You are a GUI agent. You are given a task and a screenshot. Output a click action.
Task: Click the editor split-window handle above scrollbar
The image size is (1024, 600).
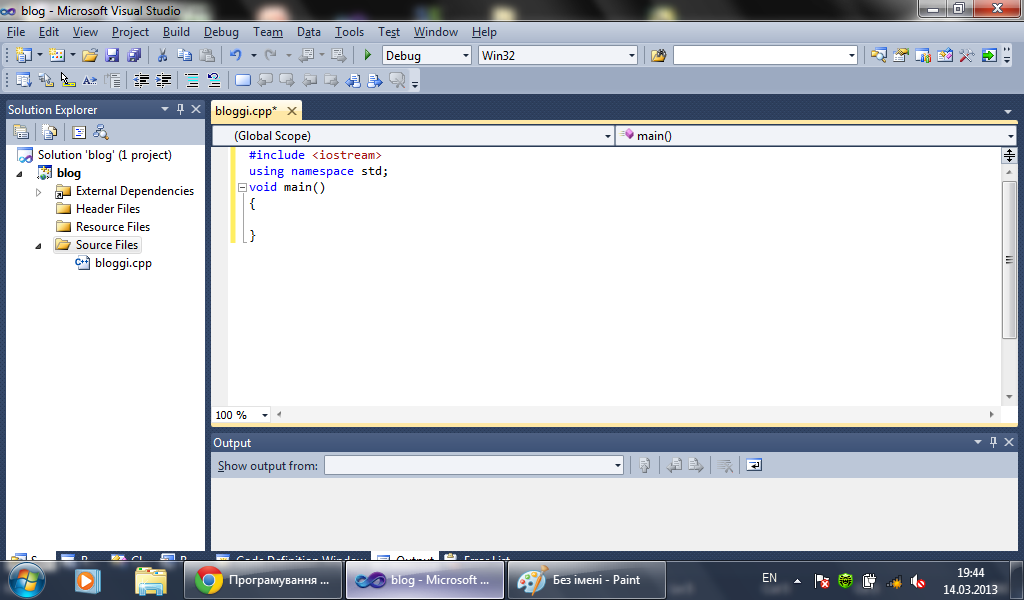coord(1009,155)
